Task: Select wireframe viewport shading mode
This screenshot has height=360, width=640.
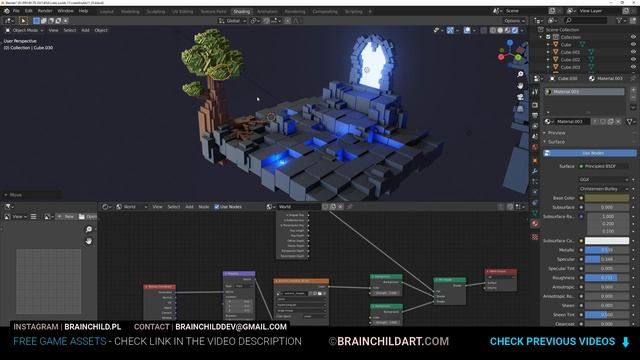Action: point(493,30)
